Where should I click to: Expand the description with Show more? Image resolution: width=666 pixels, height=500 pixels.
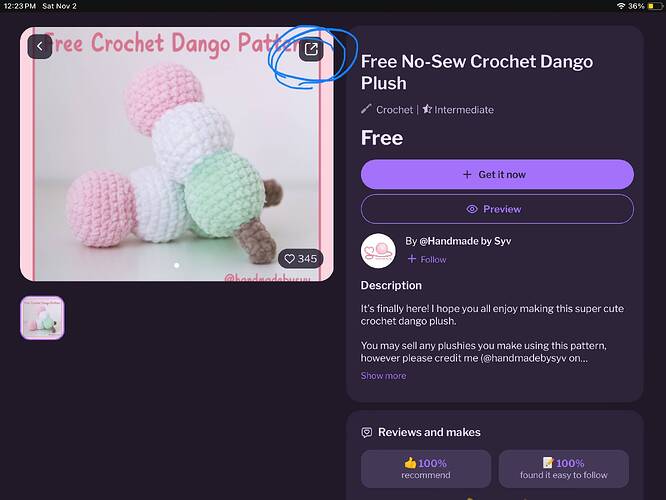point(383,376)
